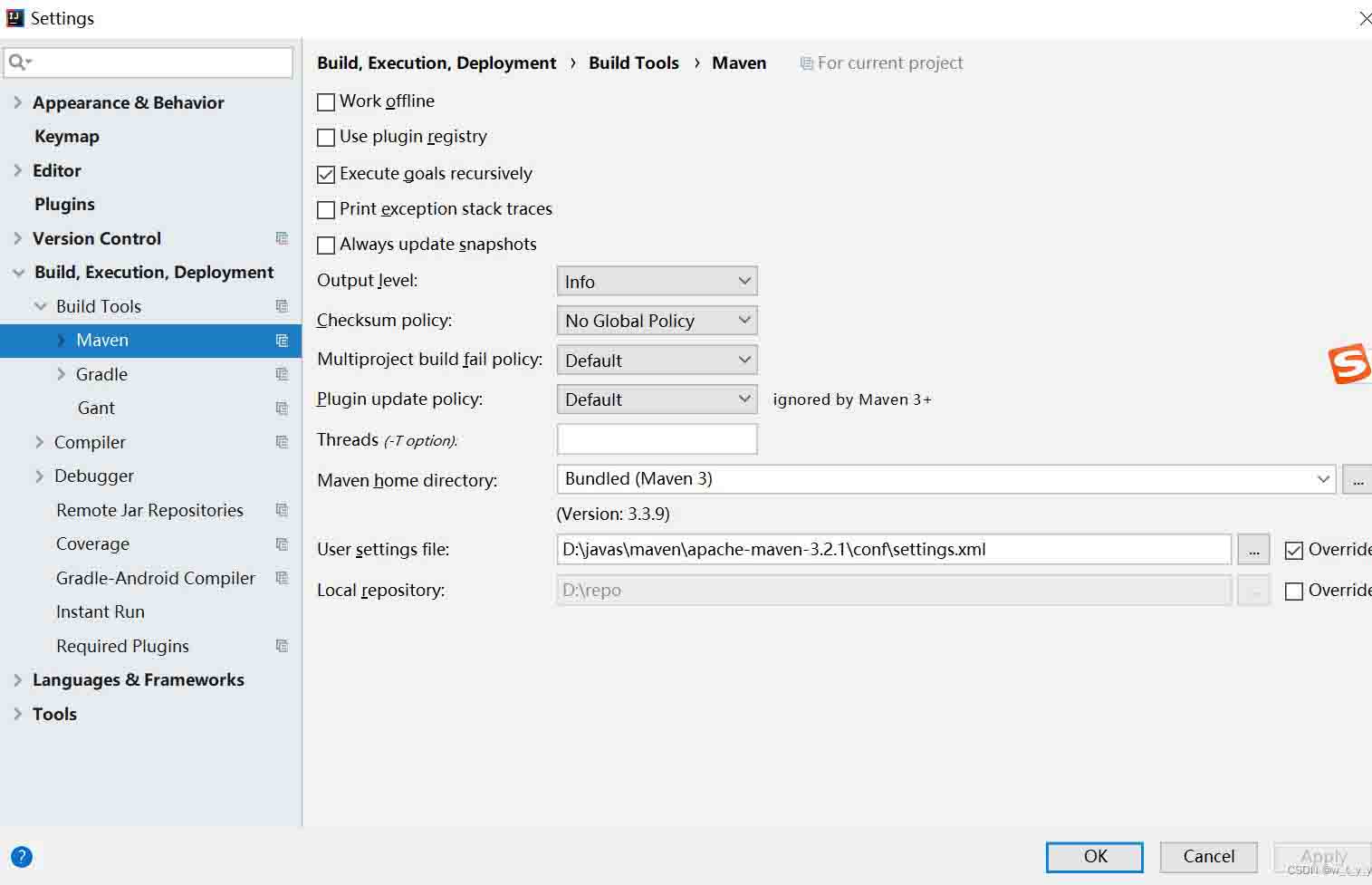Click the Sogou input method icon
This screenshot has height=885, width=1372.
(1349, 363)
